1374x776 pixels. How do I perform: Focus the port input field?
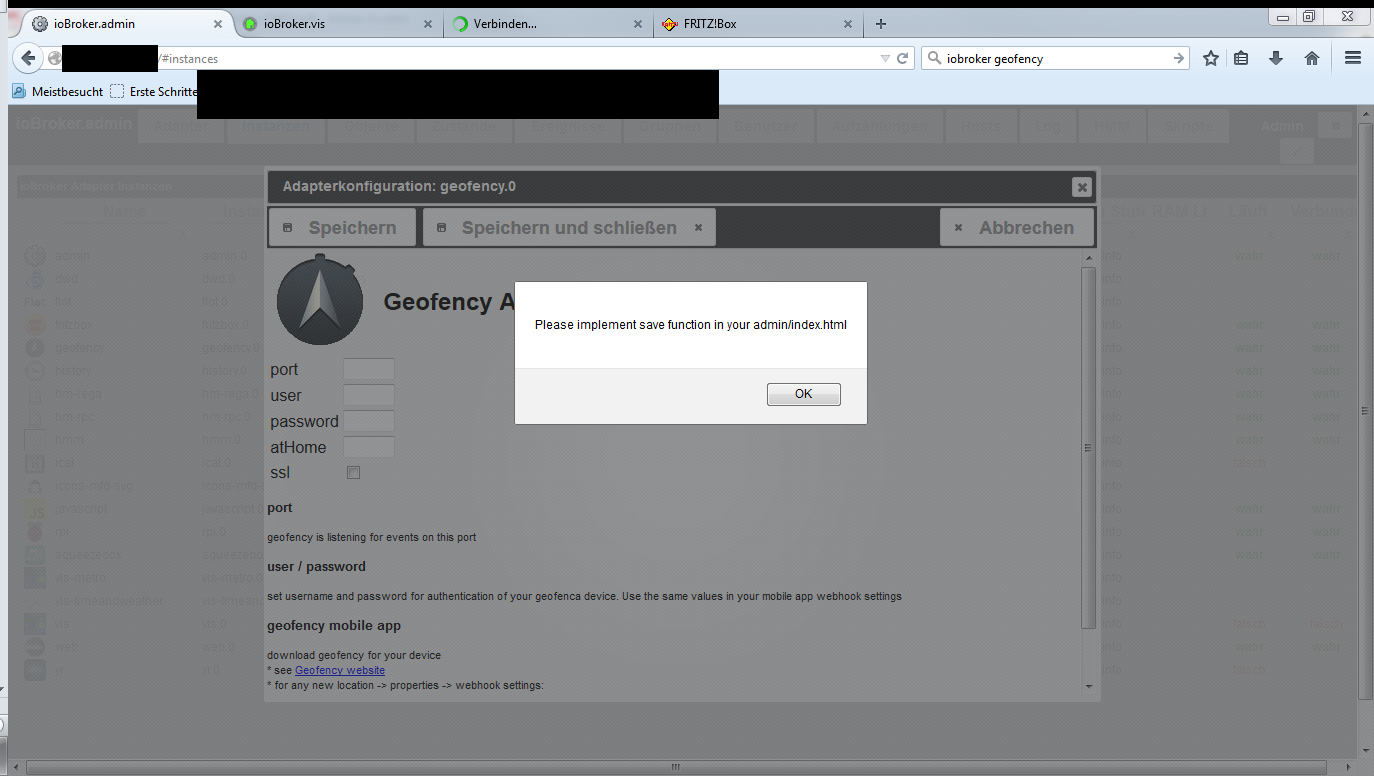(x=369, y=370)
